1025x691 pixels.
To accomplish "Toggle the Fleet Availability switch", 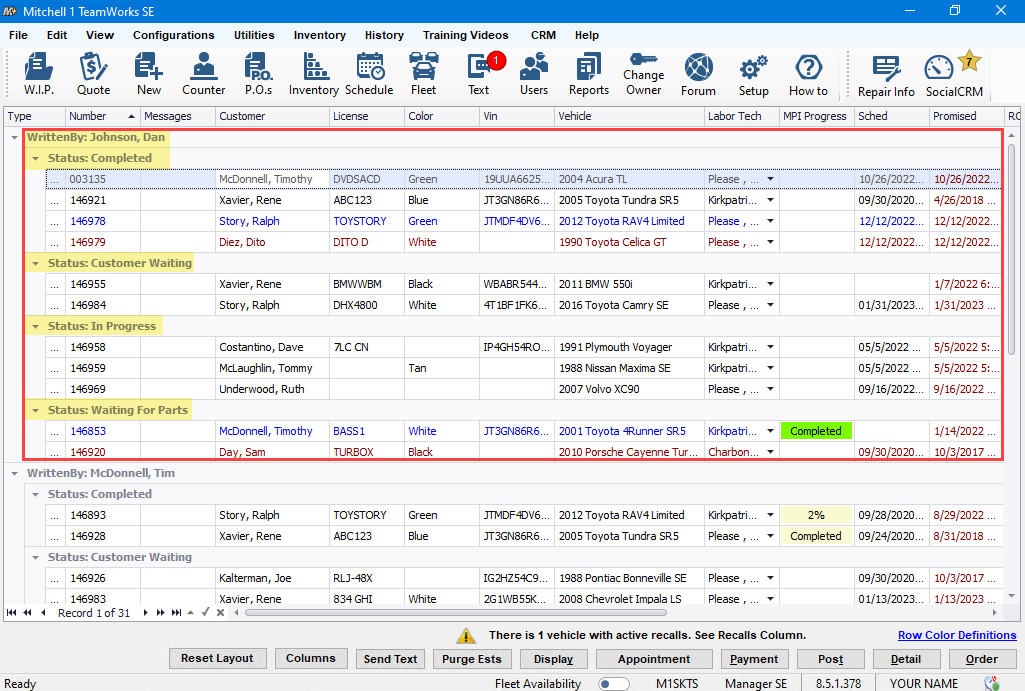I will (x=613, y=684).
